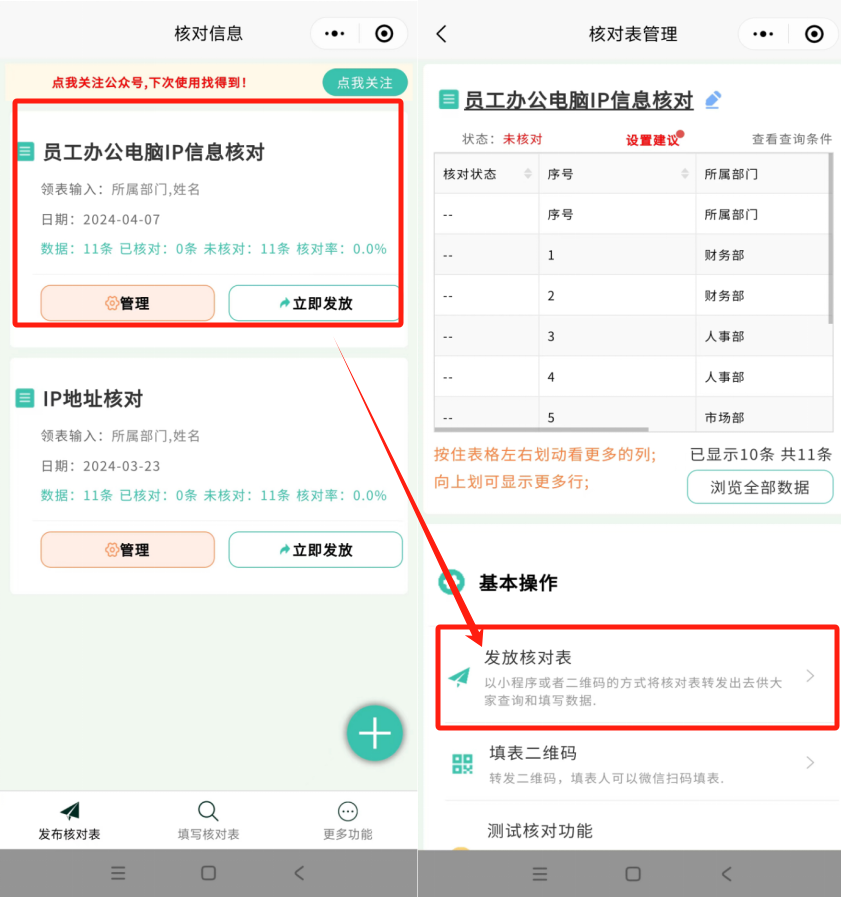The height and width of the screenshot is (897, 841).
Task: Tap the target close icon in 核对信息 header
Action: click(384, 34)
